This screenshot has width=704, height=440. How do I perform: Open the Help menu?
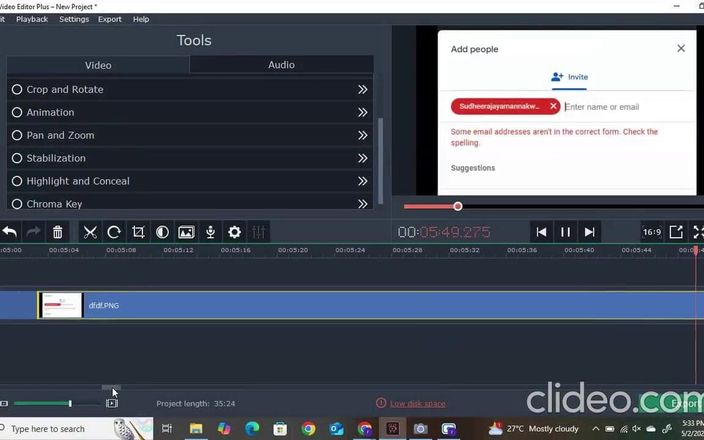[x=141, y=19]
